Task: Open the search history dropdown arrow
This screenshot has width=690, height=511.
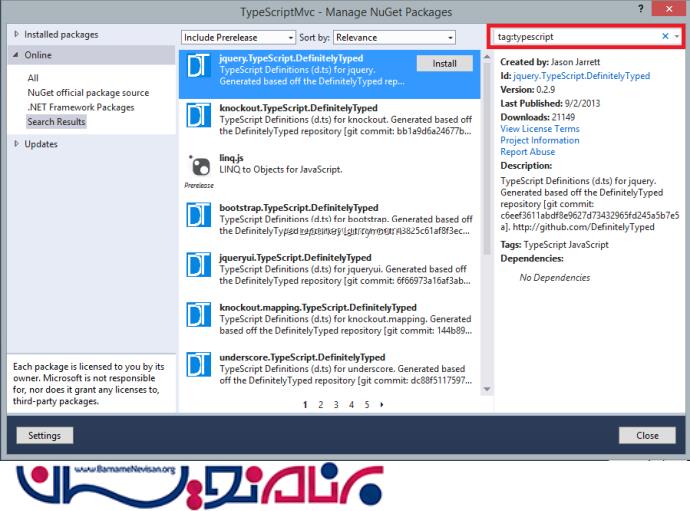Action: pyautogui.click(x=676, y=37)
